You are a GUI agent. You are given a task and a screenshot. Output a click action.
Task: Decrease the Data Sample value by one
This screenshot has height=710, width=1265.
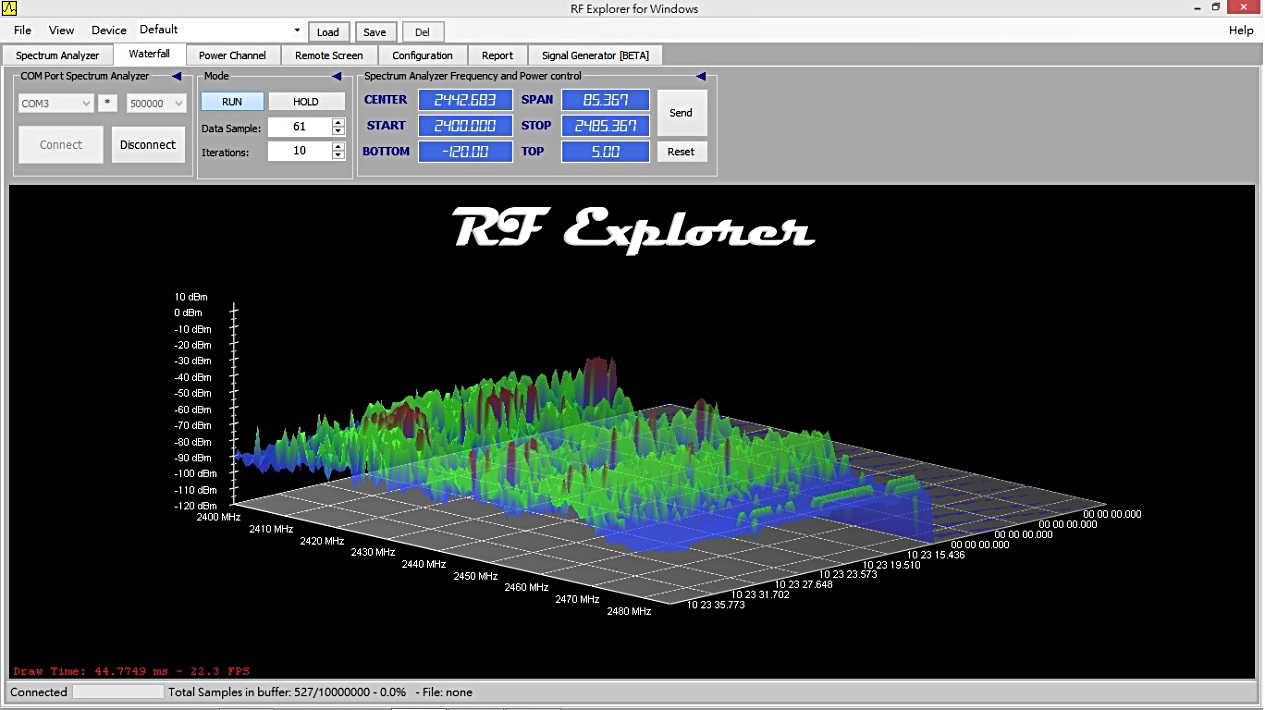(x=338, y=131)
